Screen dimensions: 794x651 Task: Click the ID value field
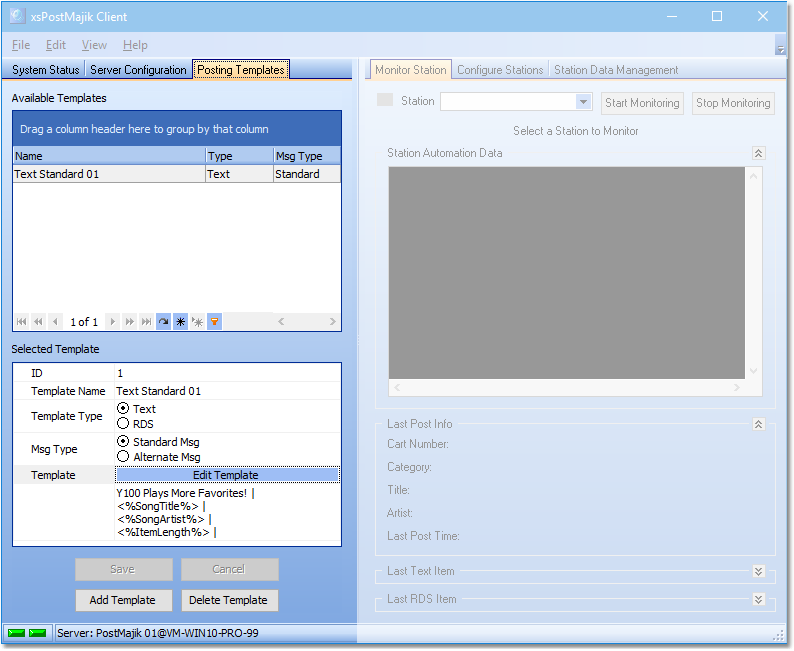pyautogui.click(x=227, y=373)
